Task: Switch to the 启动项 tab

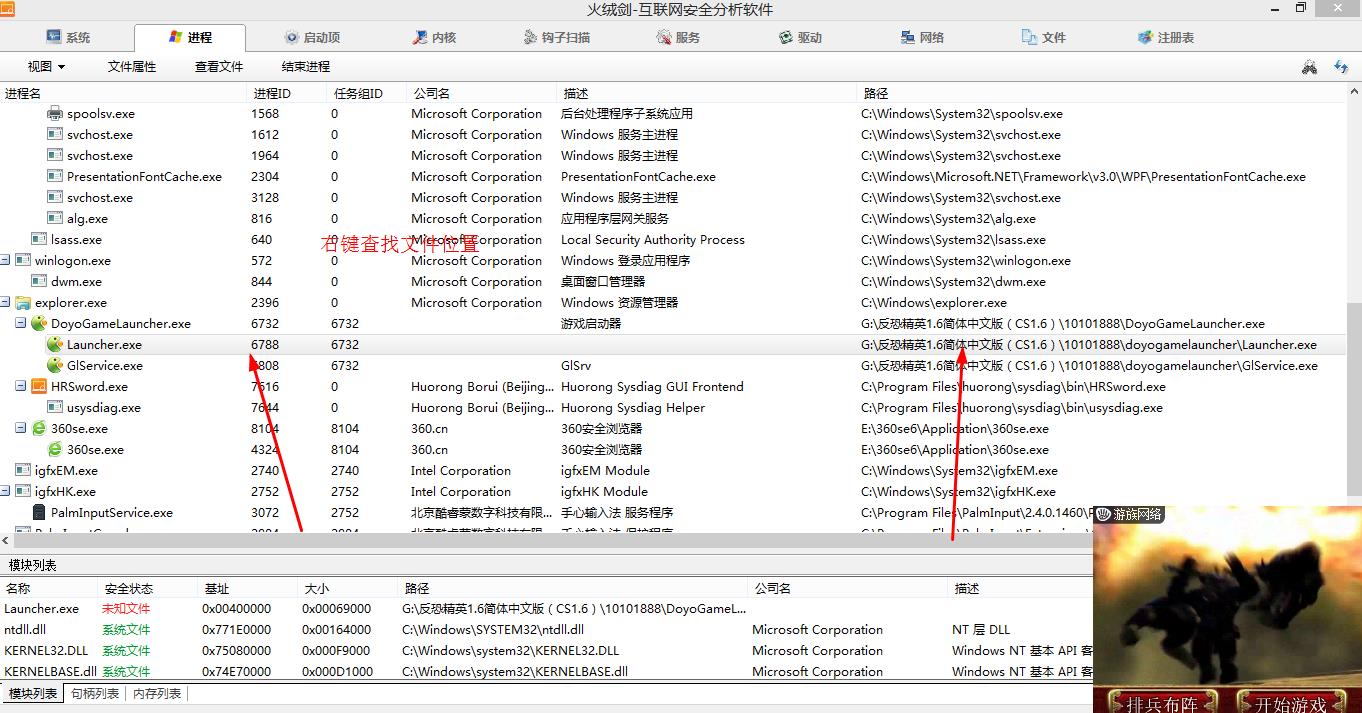Action: (311, 38)
